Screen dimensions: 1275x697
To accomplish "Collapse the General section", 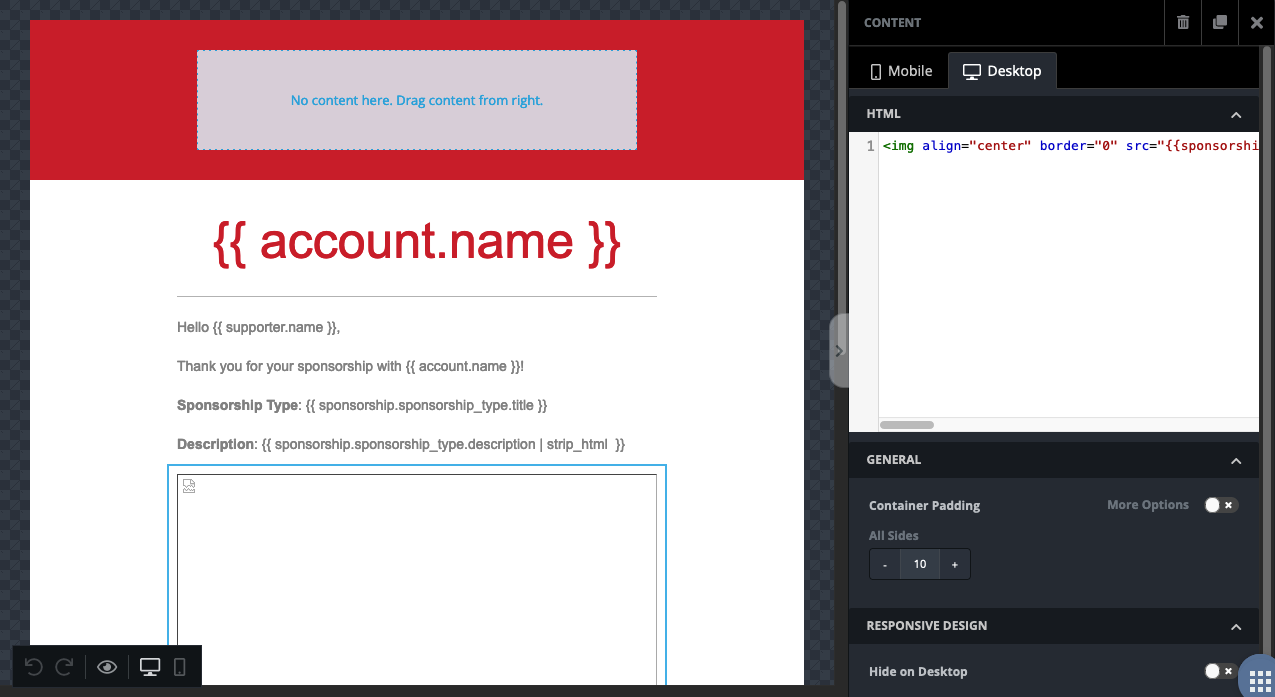I will click(1236, 460).
